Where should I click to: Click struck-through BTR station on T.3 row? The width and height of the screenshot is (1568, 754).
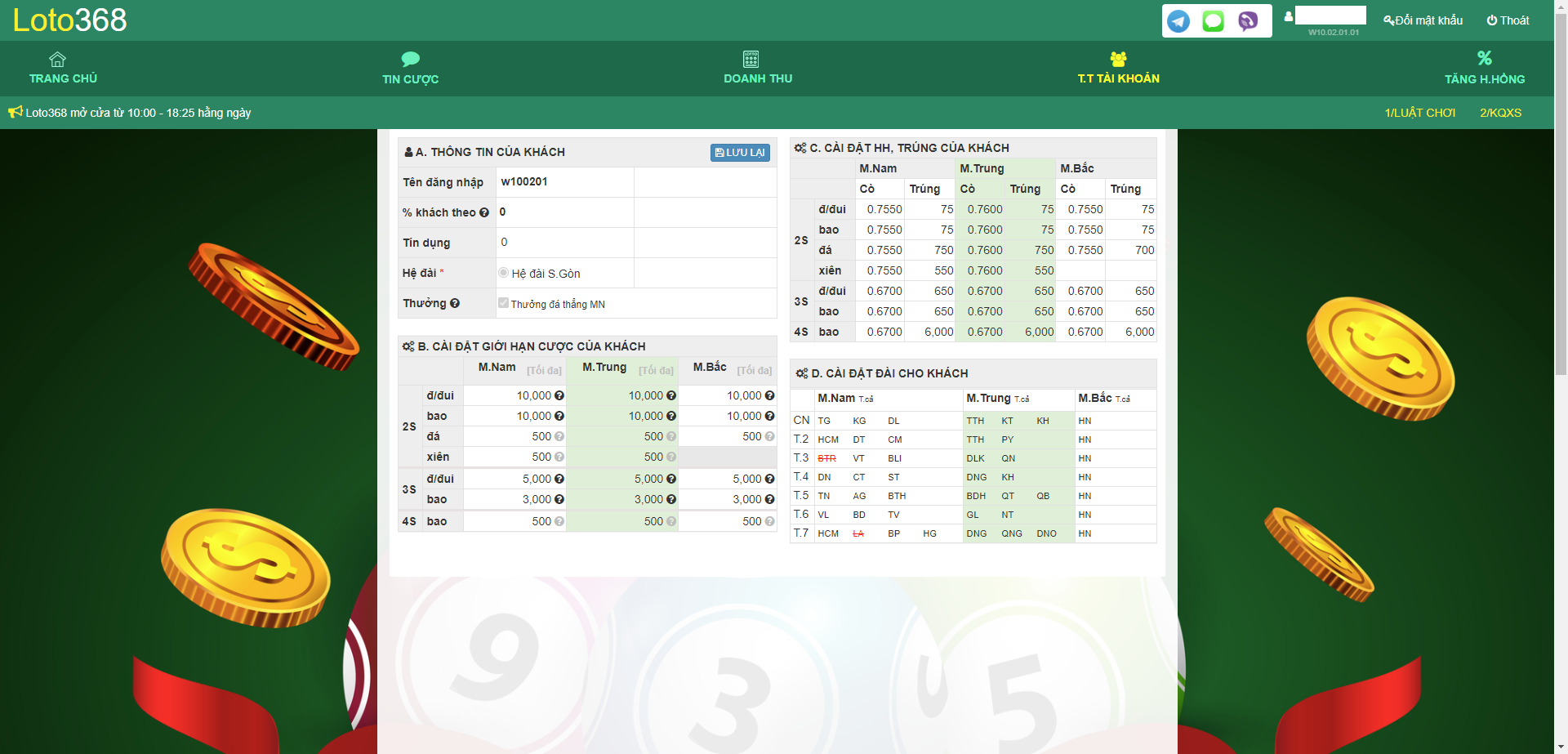[x=826, y=458]
